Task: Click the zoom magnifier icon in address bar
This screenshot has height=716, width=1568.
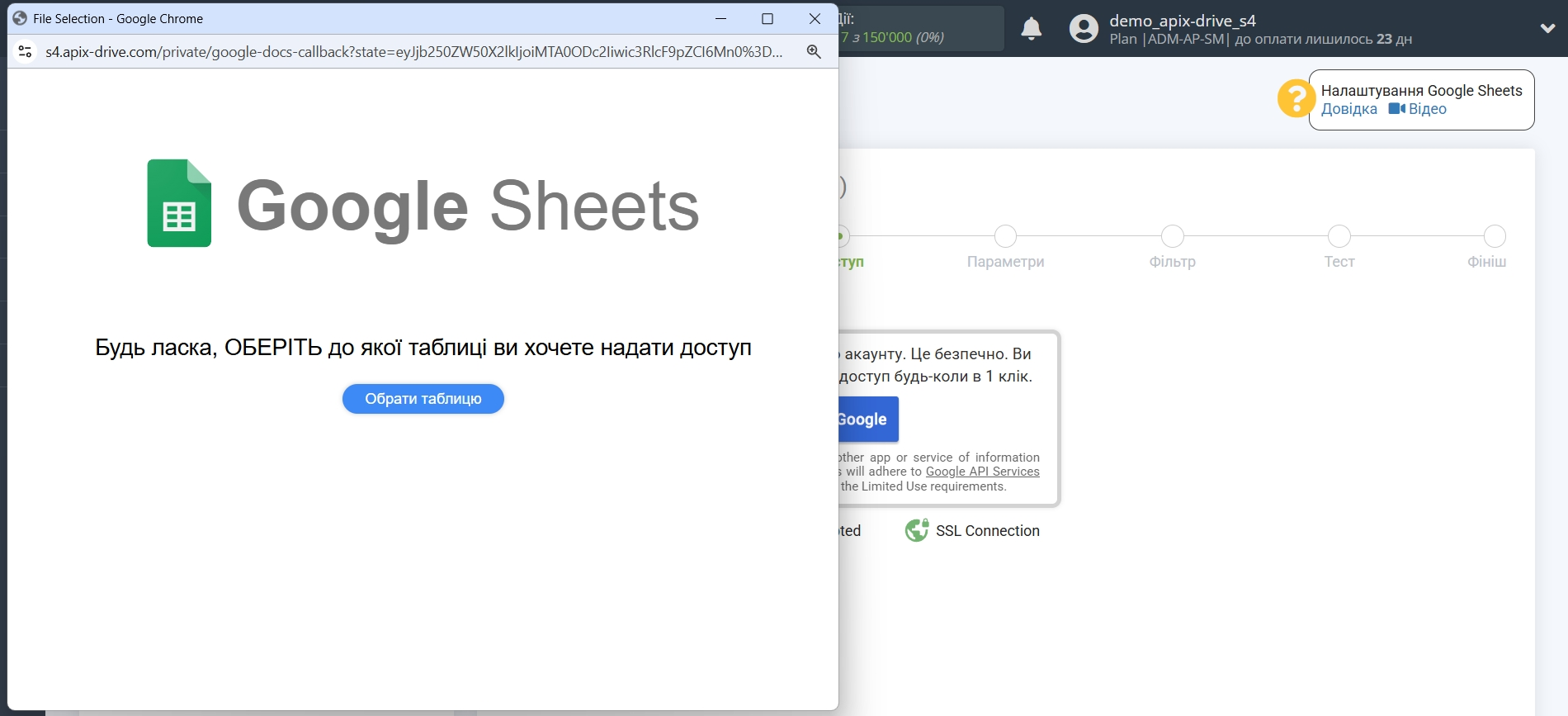Action: 814,52
